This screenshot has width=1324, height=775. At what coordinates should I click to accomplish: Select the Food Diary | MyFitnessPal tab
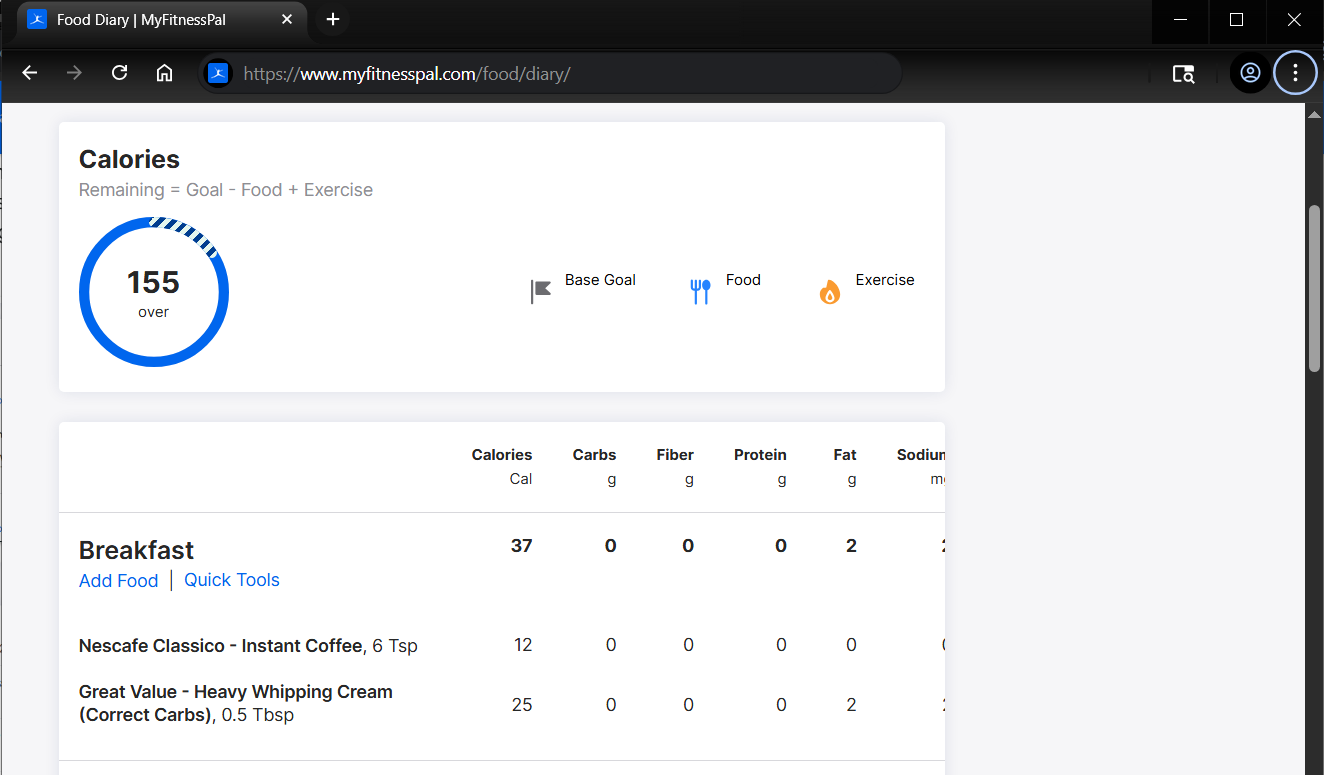(x=163, y=20)
